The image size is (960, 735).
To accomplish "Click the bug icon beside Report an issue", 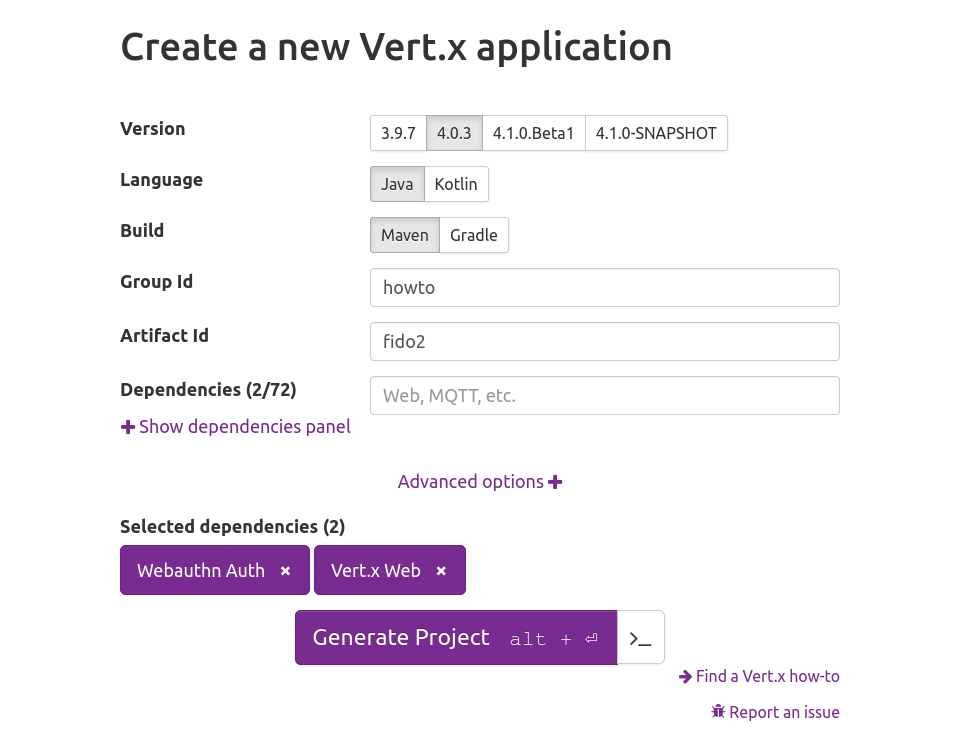I will [718, 712].
